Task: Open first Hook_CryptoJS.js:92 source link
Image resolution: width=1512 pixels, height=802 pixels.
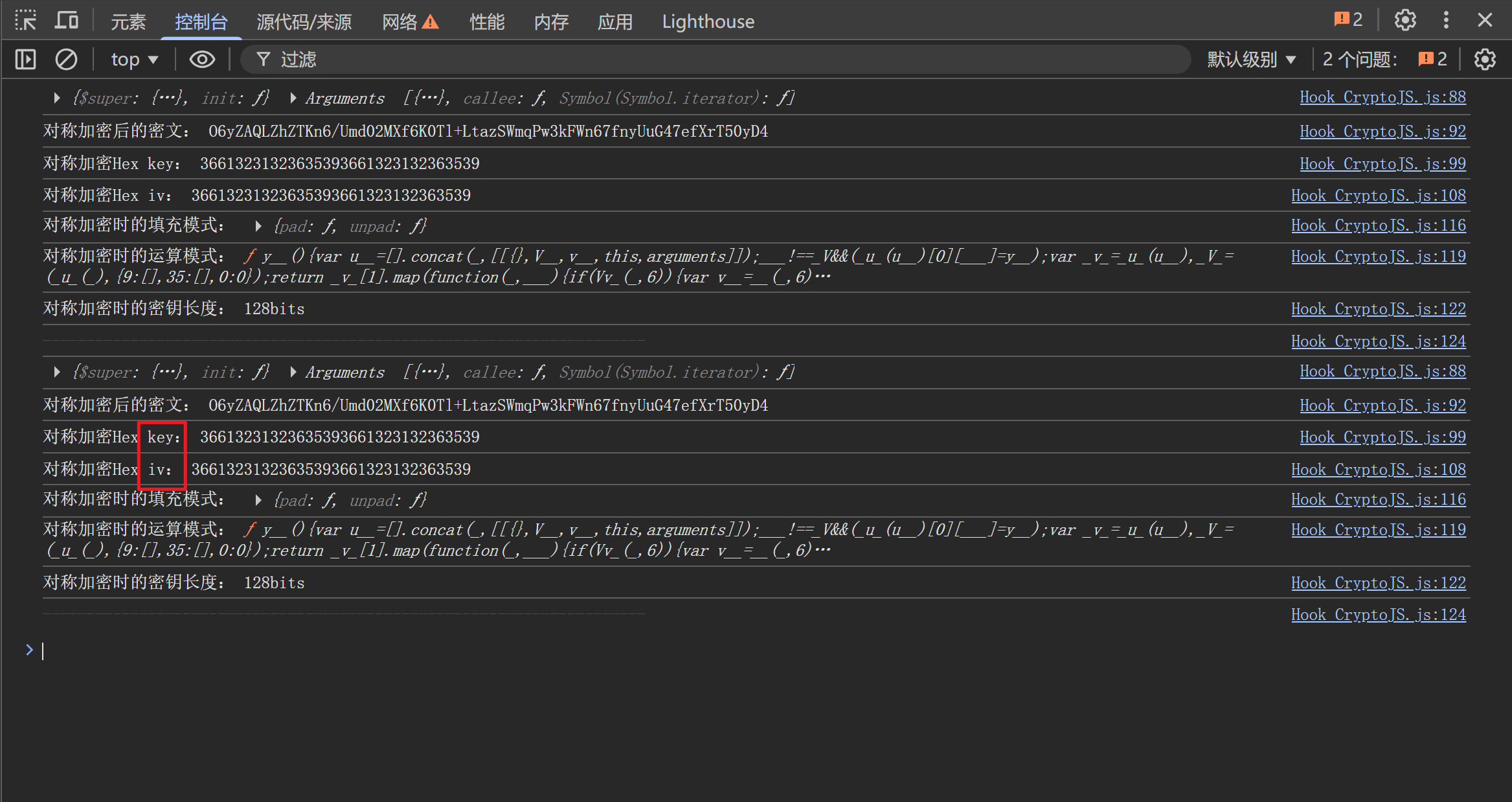Action: pyautogui.click(x=1382, y=132)
